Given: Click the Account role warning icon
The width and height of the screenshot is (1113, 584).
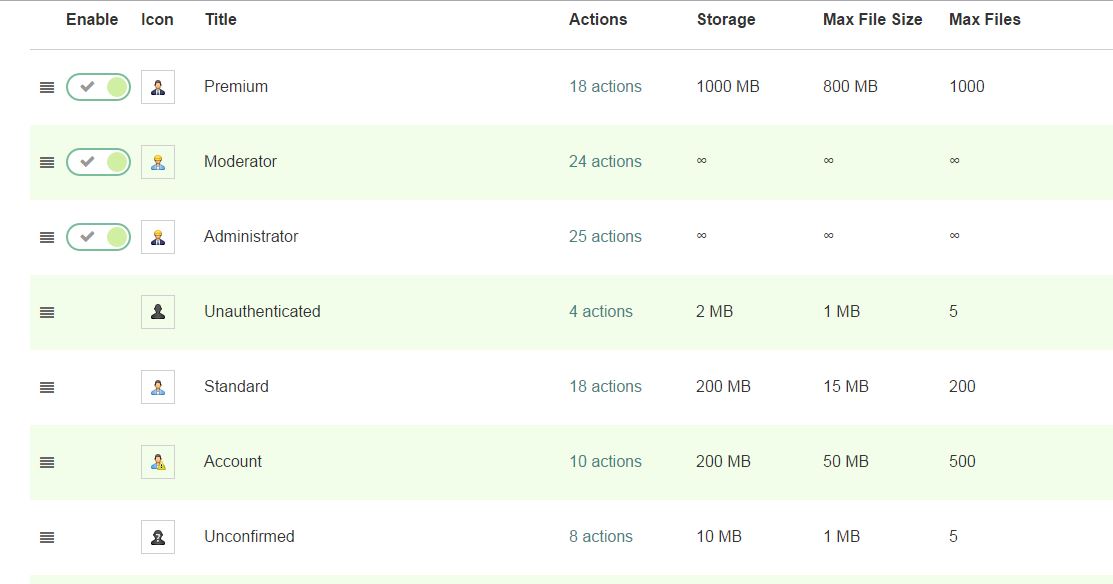Looking at the screenshot, I should pyautogui.click(x=158, y=462).
